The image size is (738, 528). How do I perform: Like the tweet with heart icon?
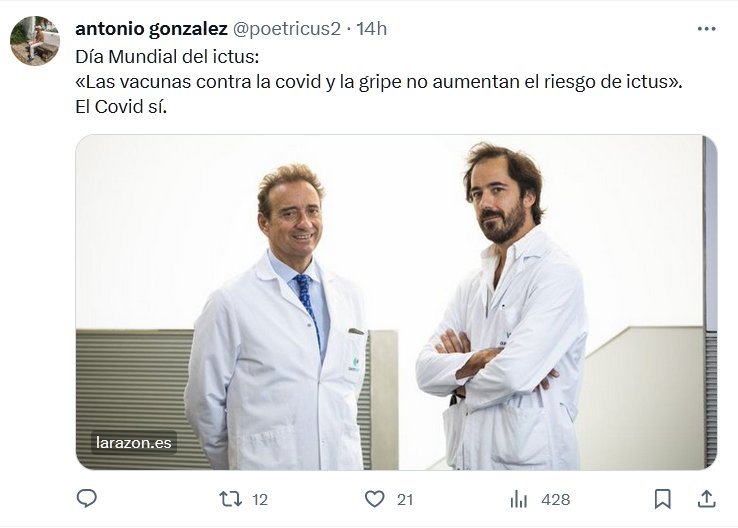pos(375,499)
